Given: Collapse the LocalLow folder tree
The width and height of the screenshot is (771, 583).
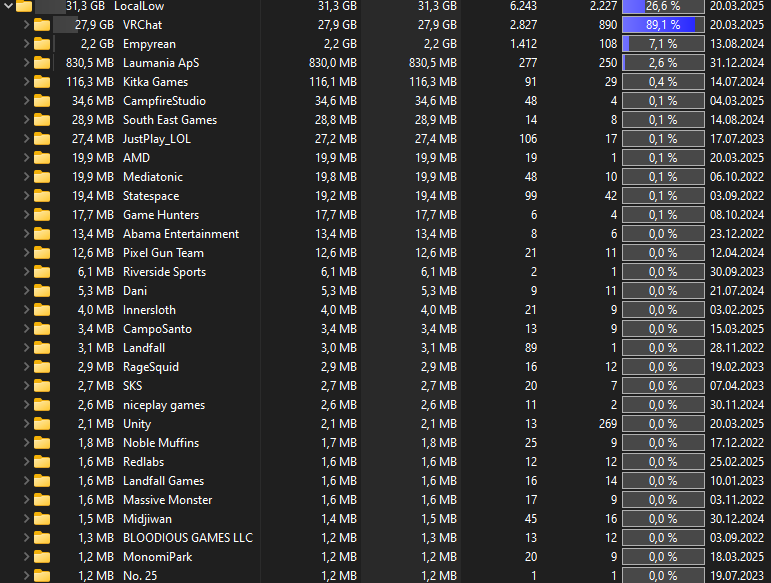Looking at the screenshot, I should (x=8, y=6).
